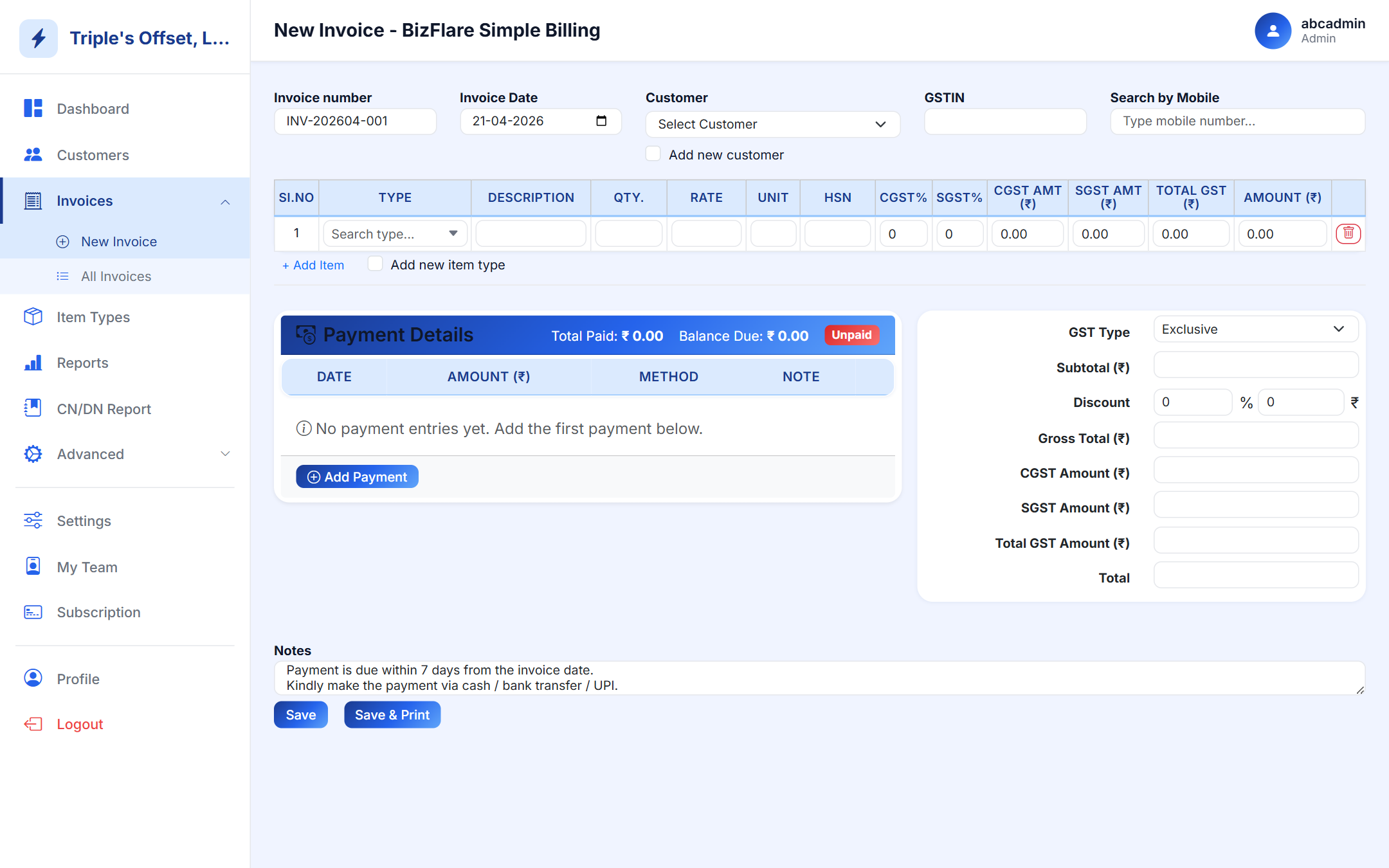Open My Team page

tap(125, 567)
